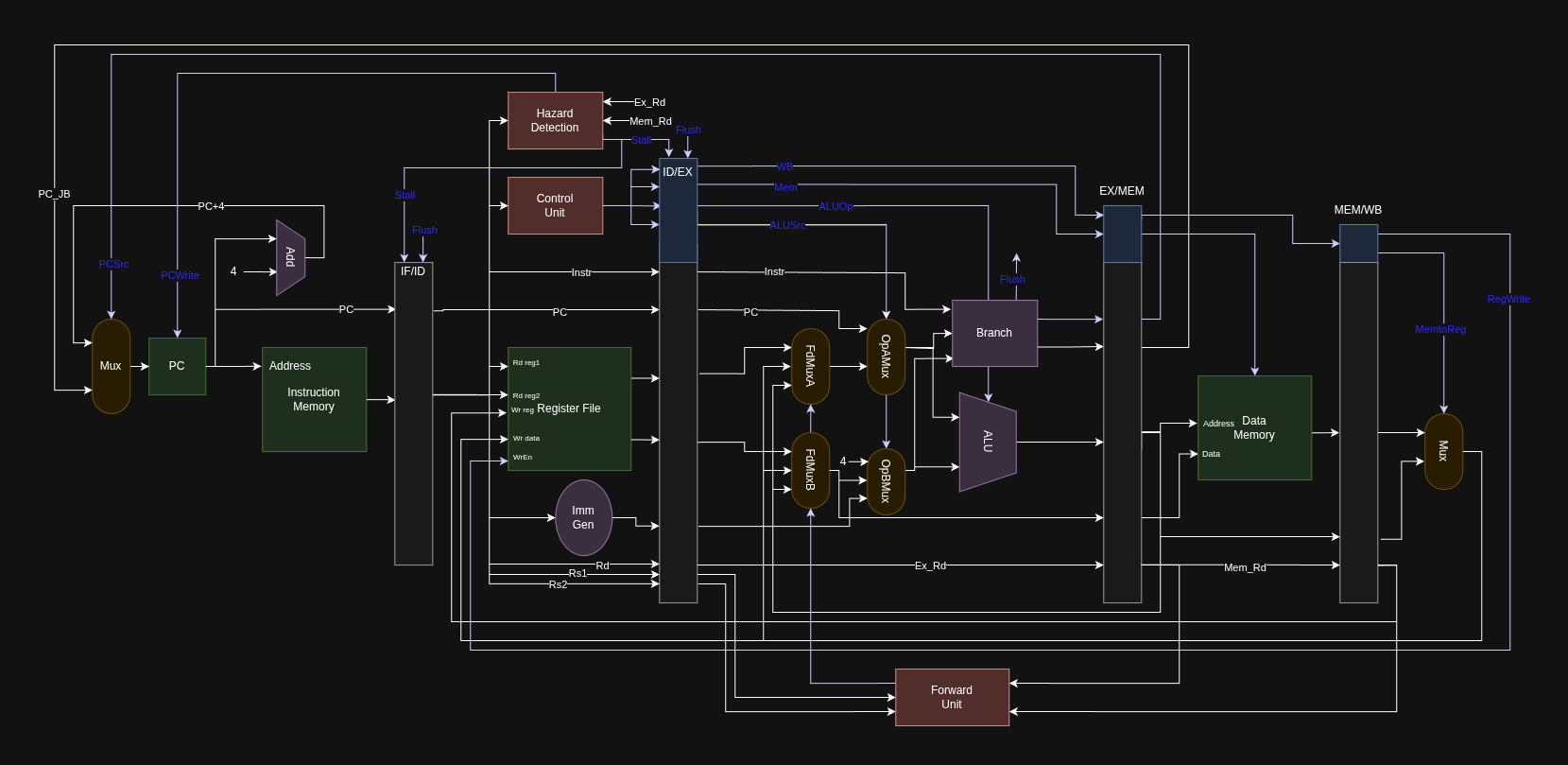Click the WrEn port label

pyautogui.click(x=523, y=458)
